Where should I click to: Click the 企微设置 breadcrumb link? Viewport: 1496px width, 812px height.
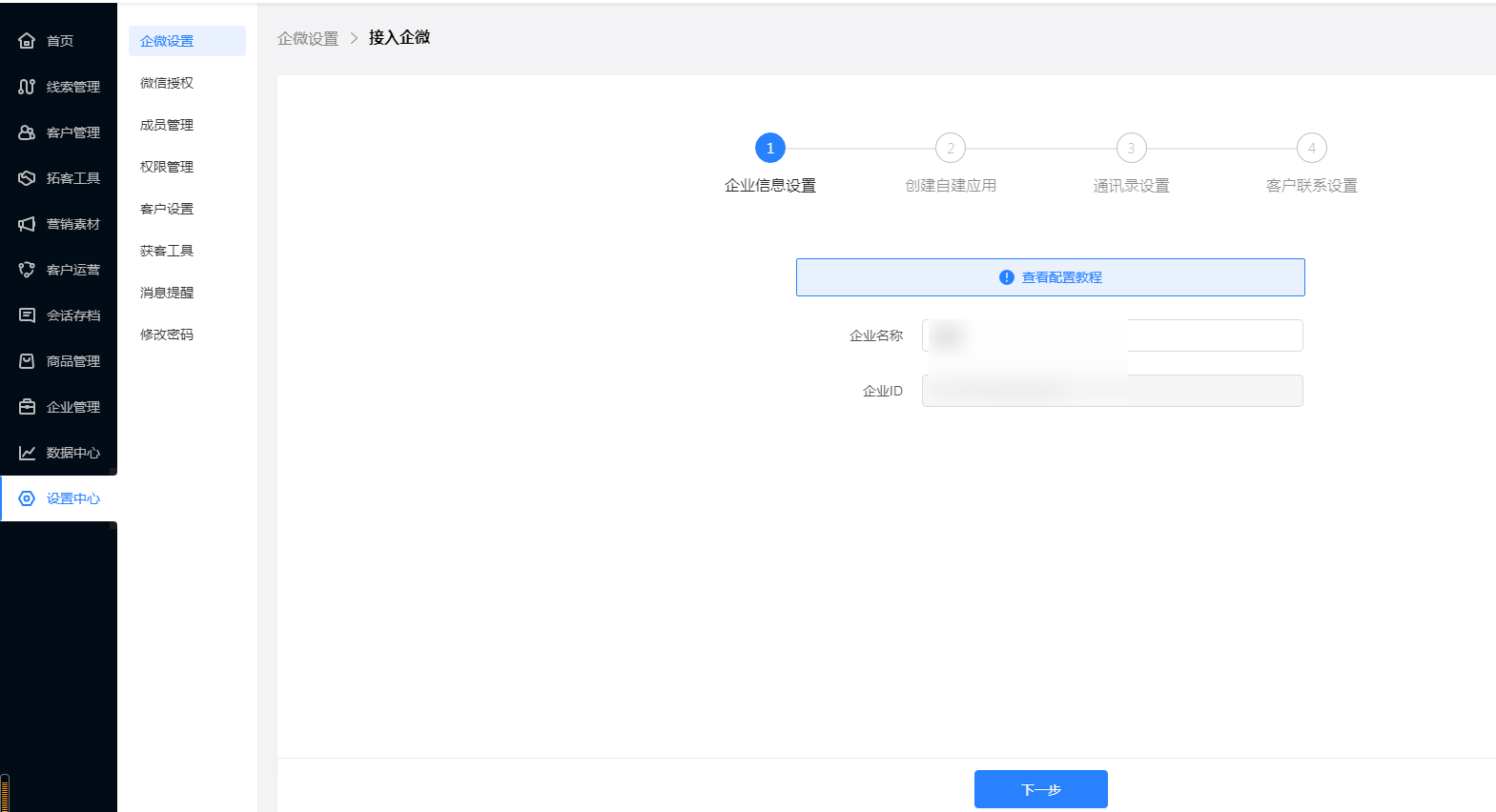click(x=307, y=38)
